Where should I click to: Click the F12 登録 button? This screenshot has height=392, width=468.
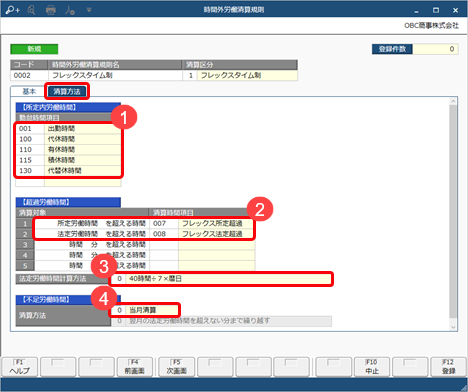(449, 367)
